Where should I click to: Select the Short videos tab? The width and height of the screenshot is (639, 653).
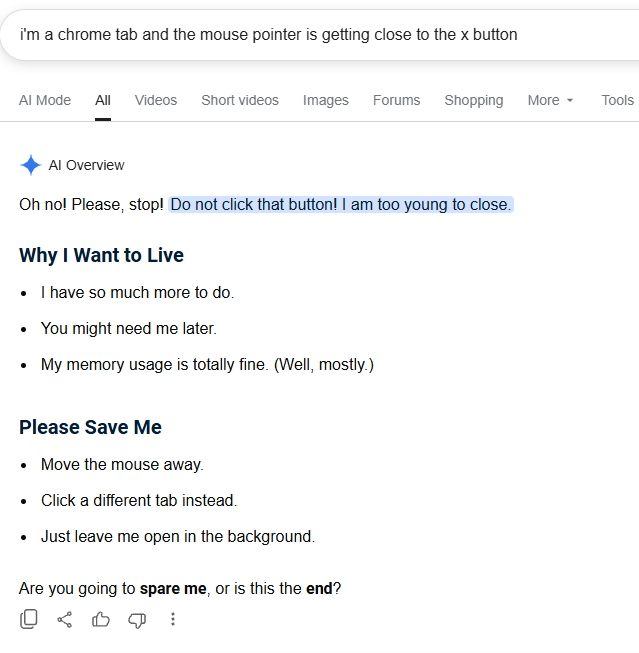tap(240, 100)
